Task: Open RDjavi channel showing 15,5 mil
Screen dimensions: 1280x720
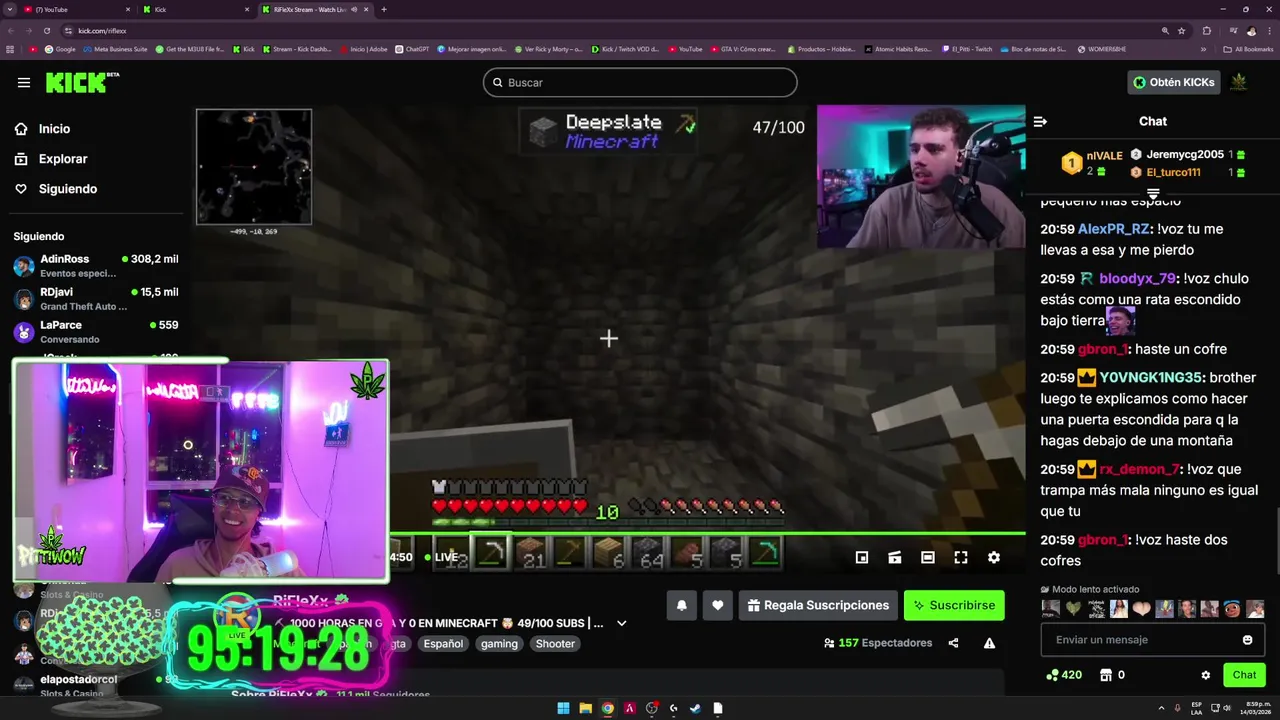Action: tap(96, 298)
